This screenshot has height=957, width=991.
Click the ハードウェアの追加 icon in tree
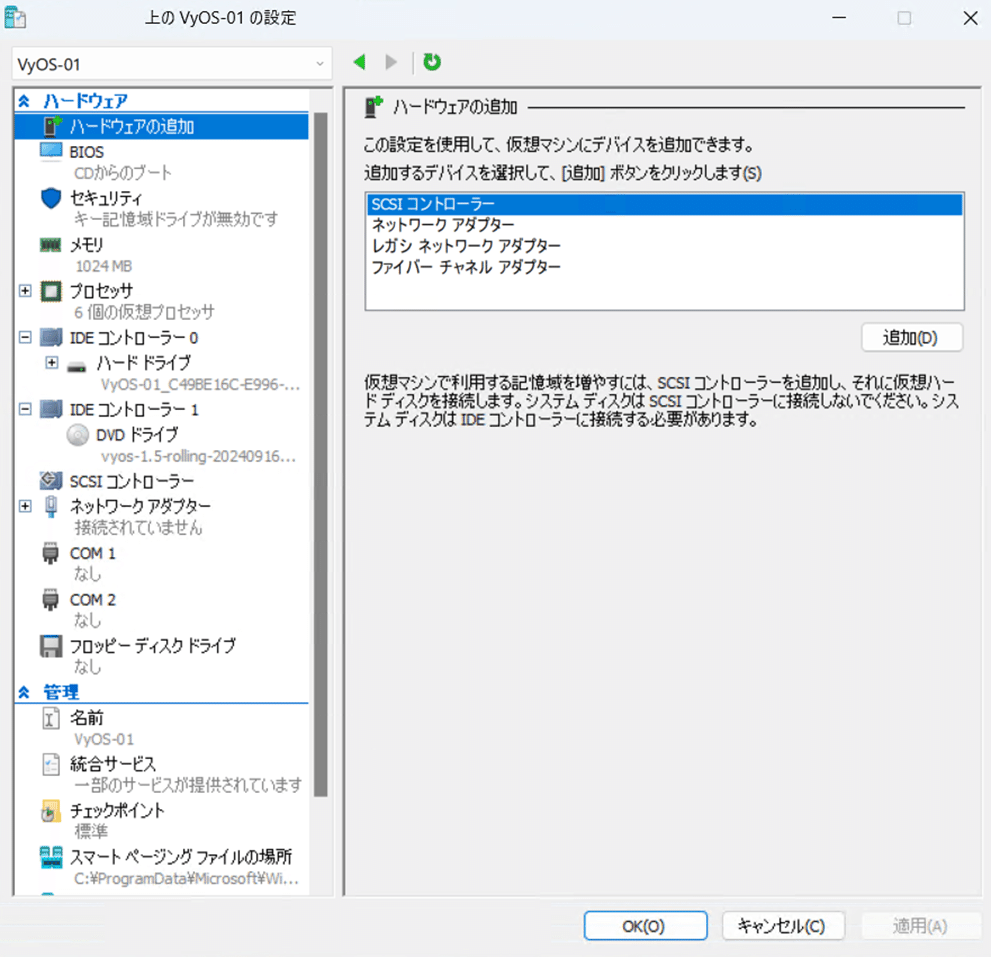[52, 126]
